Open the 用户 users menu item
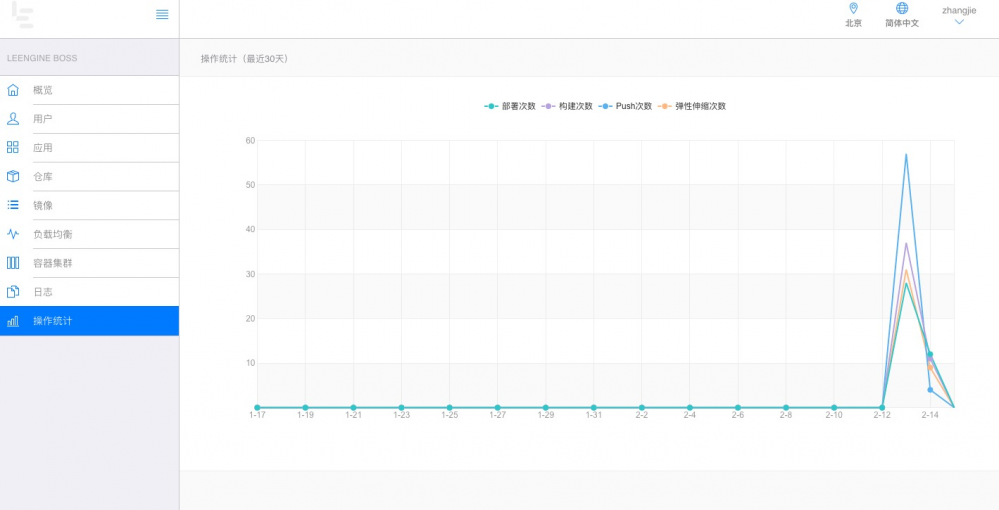The height and width of the screenshot is (510, 999). tap(89, 119)
